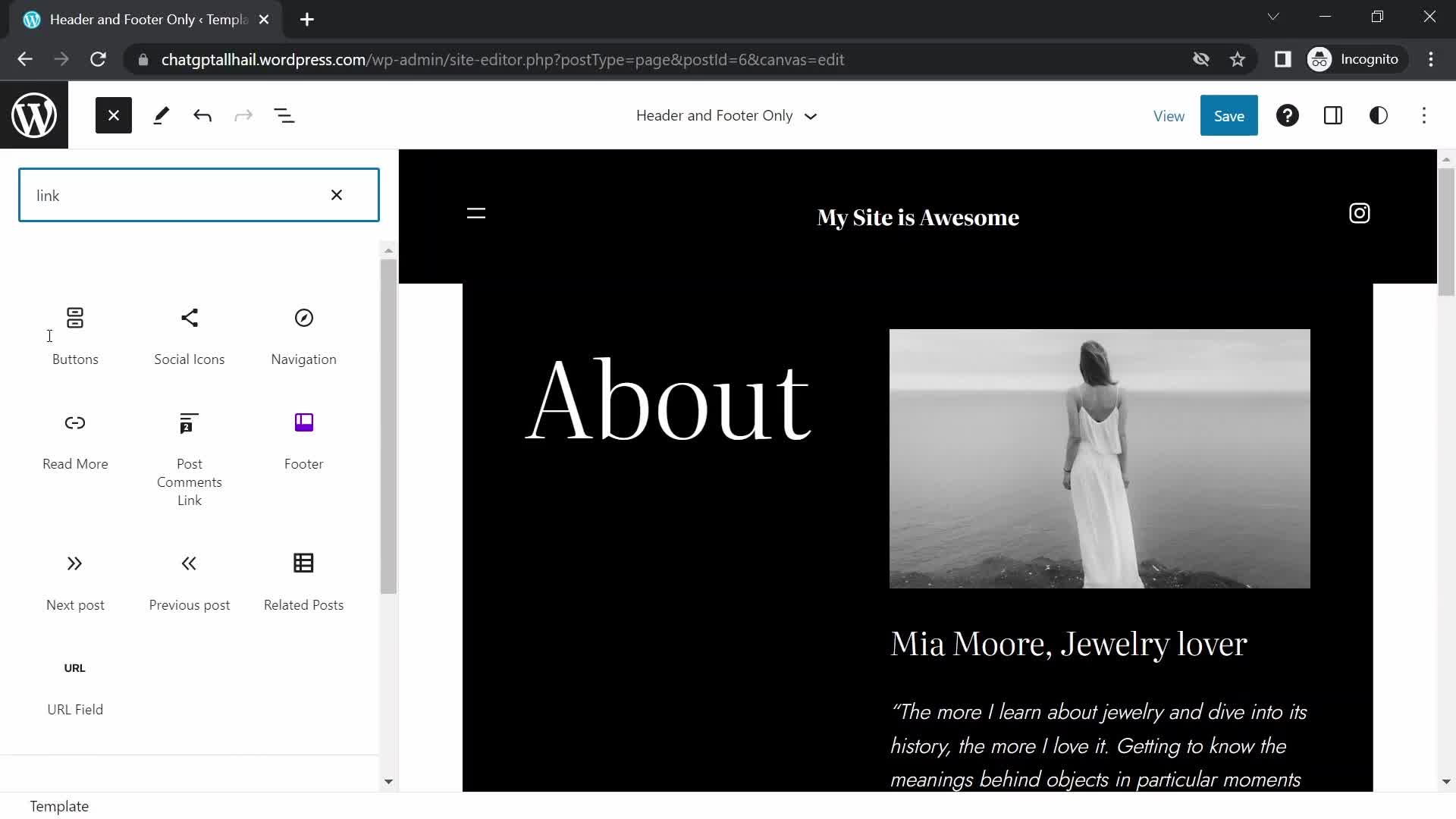Image resolution: width=1456 pixels, height=819 pixels.
Task: Click the inserter panel scrollbar thumb
Action: [388, 426]
